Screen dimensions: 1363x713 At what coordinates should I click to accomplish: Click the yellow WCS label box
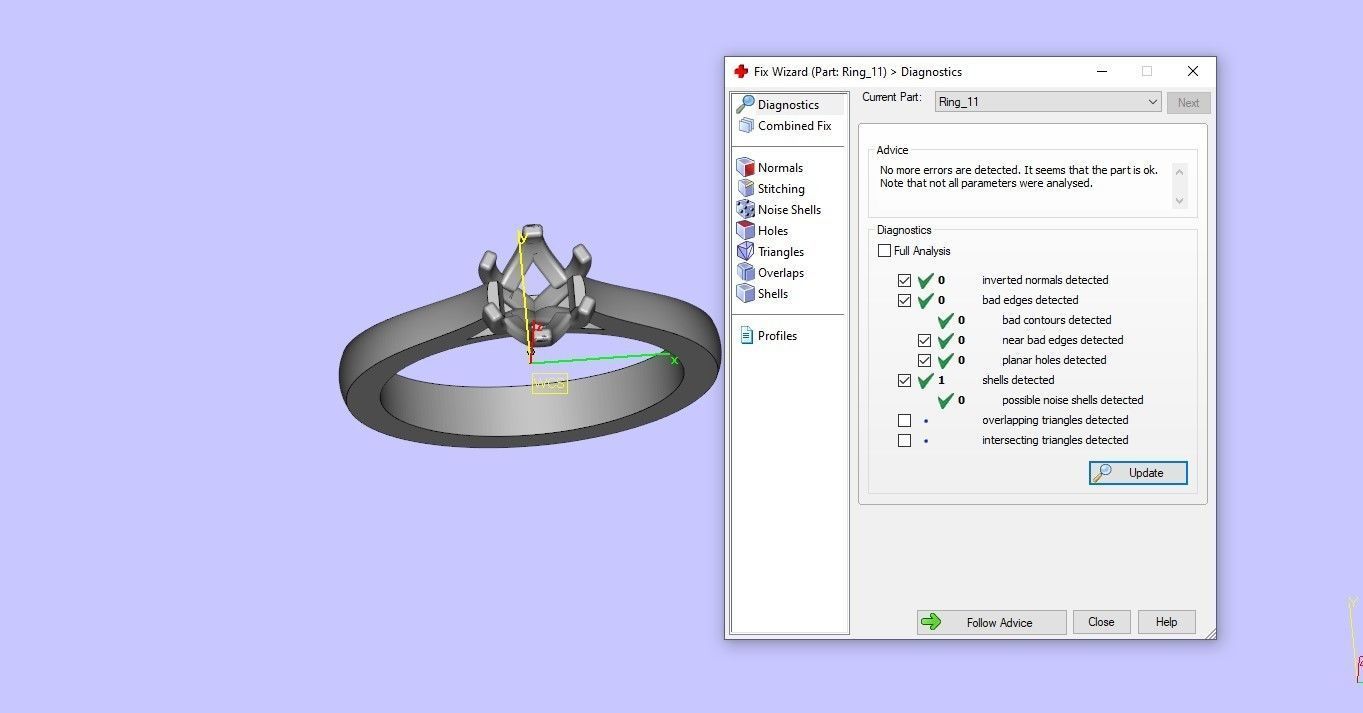[549, 383]
